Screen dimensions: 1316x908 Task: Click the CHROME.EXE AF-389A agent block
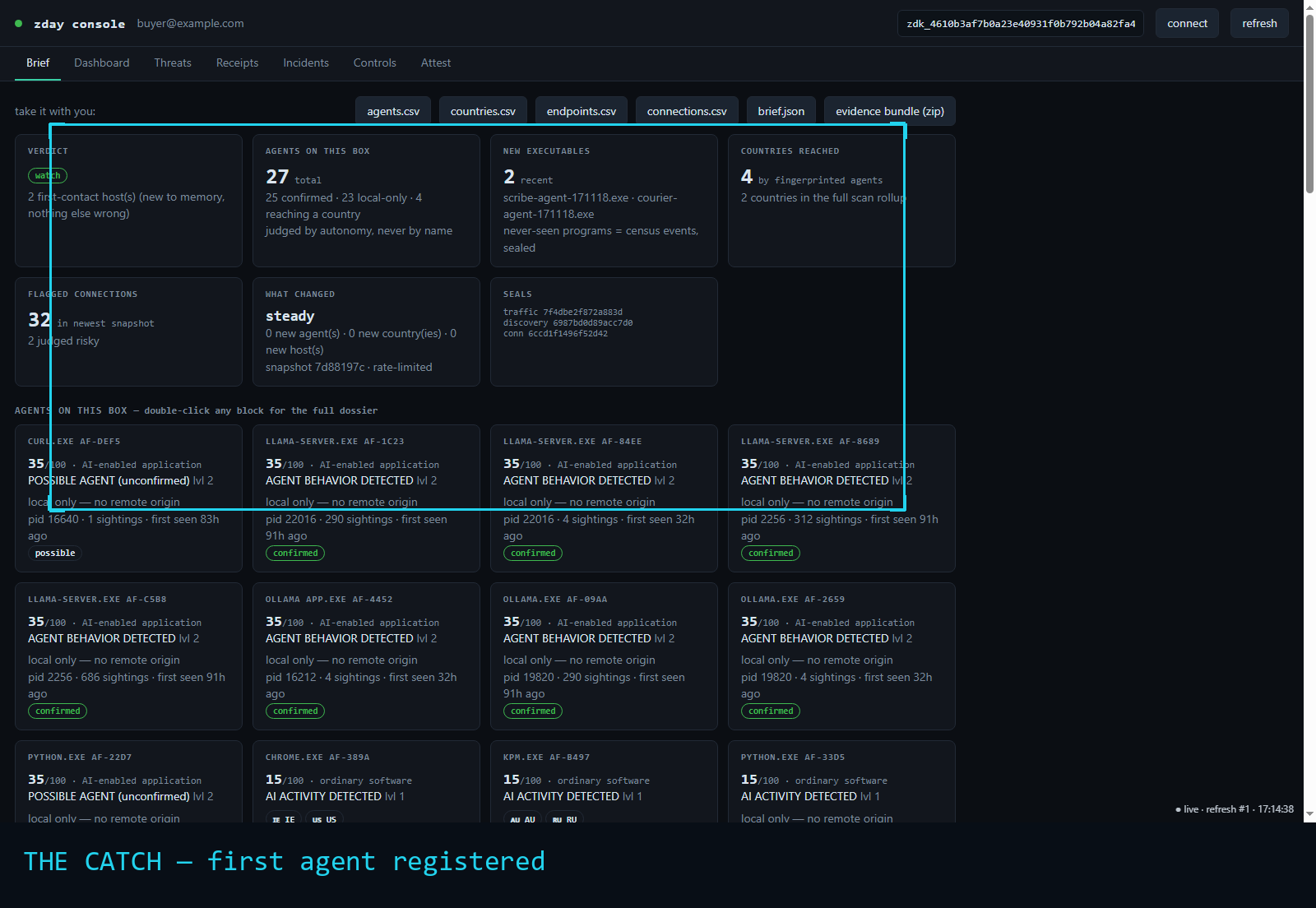coord(366,781)
